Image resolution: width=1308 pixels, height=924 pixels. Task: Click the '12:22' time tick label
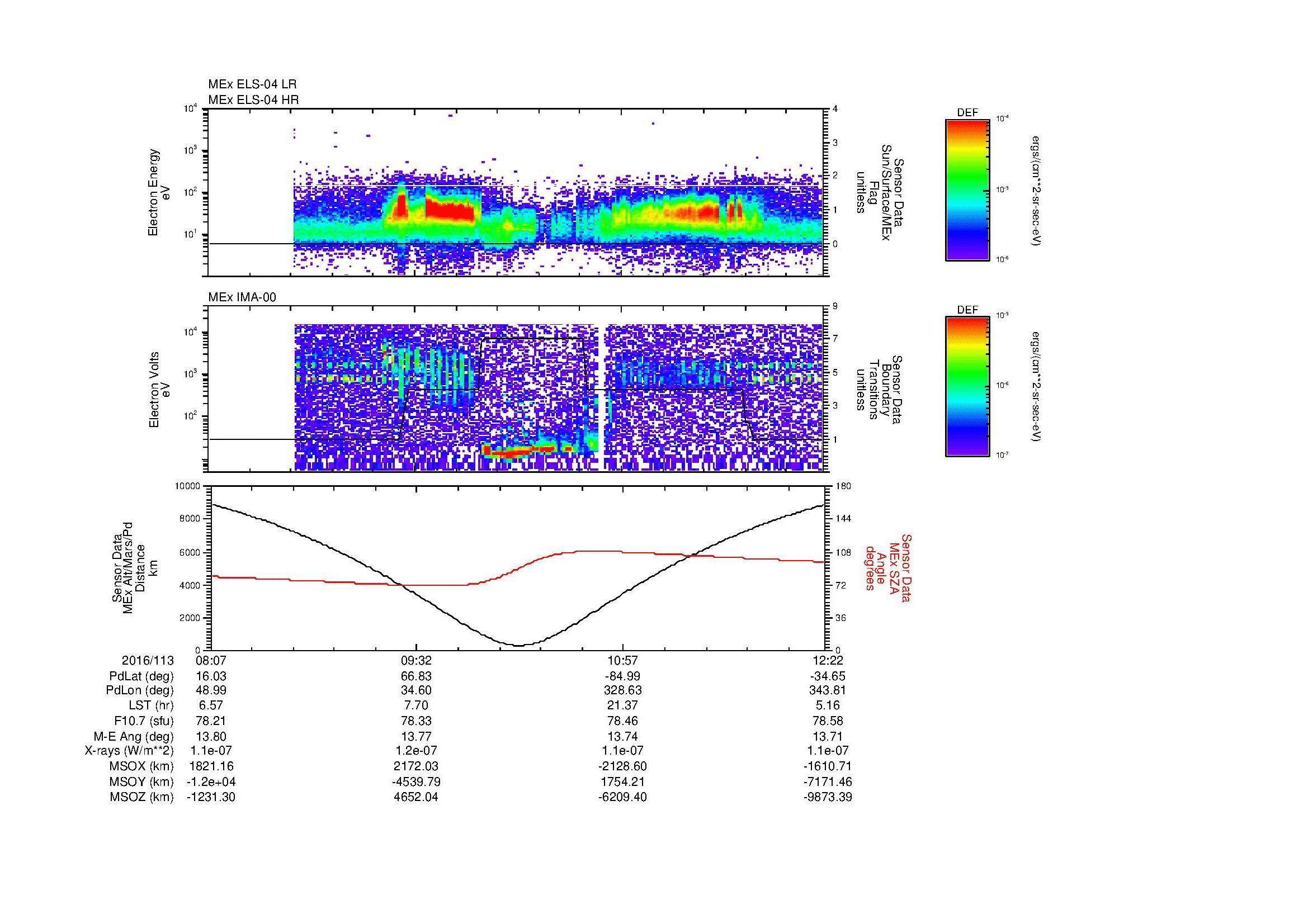click(829, 660)
